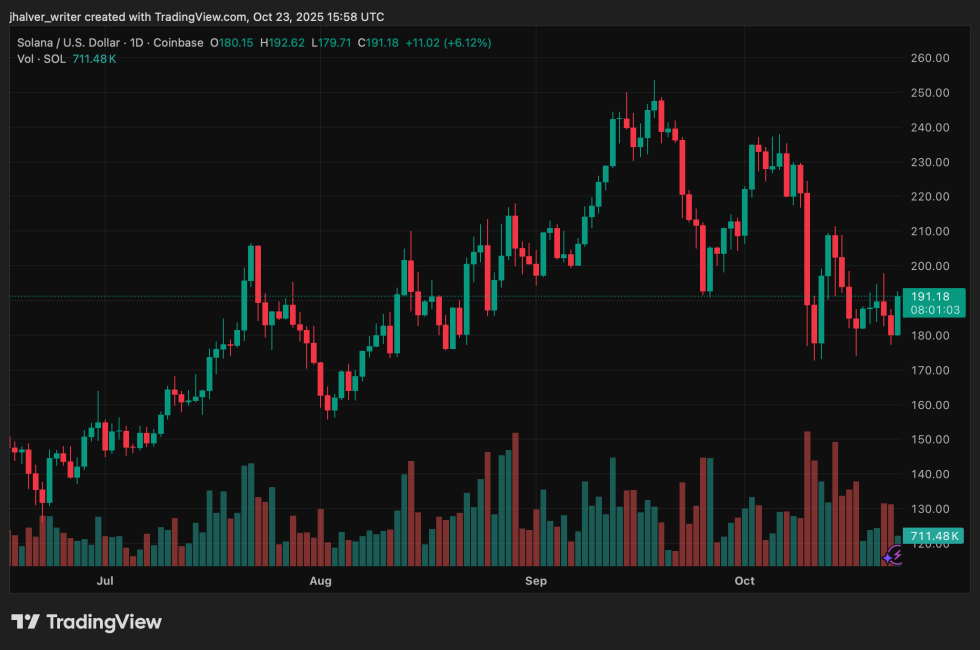Click the Aug label on time axis
980x650 pixels.
point(320,580)
